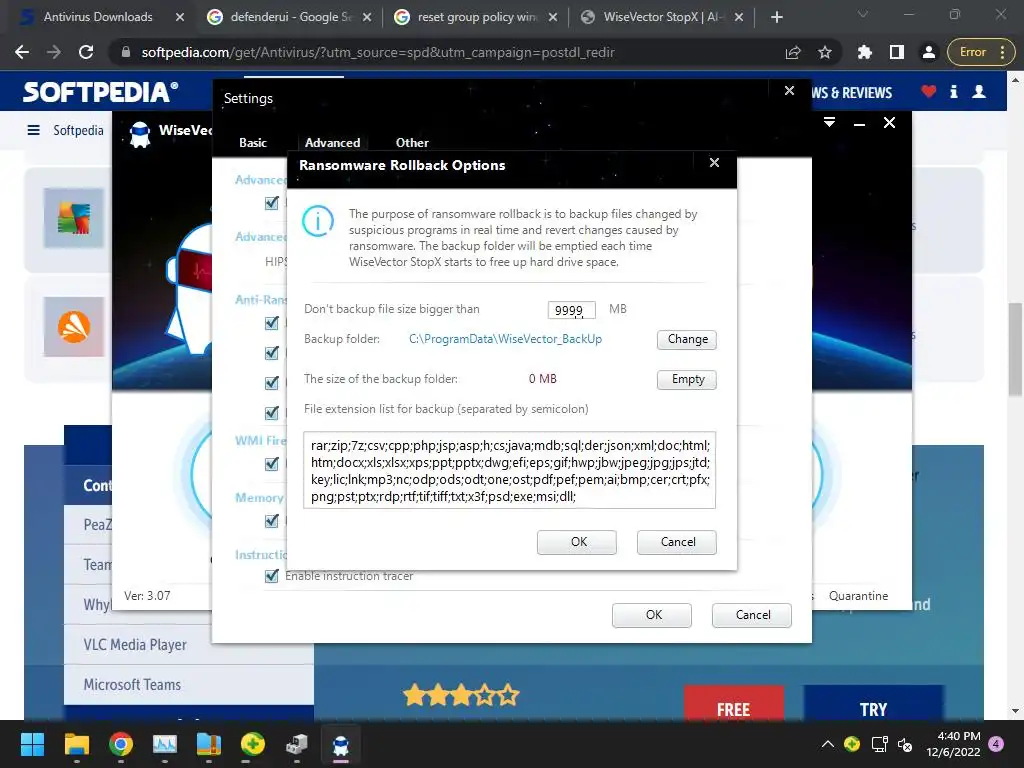Click Cancel in Ransomware Rollback Options dialog

point(677,542)
